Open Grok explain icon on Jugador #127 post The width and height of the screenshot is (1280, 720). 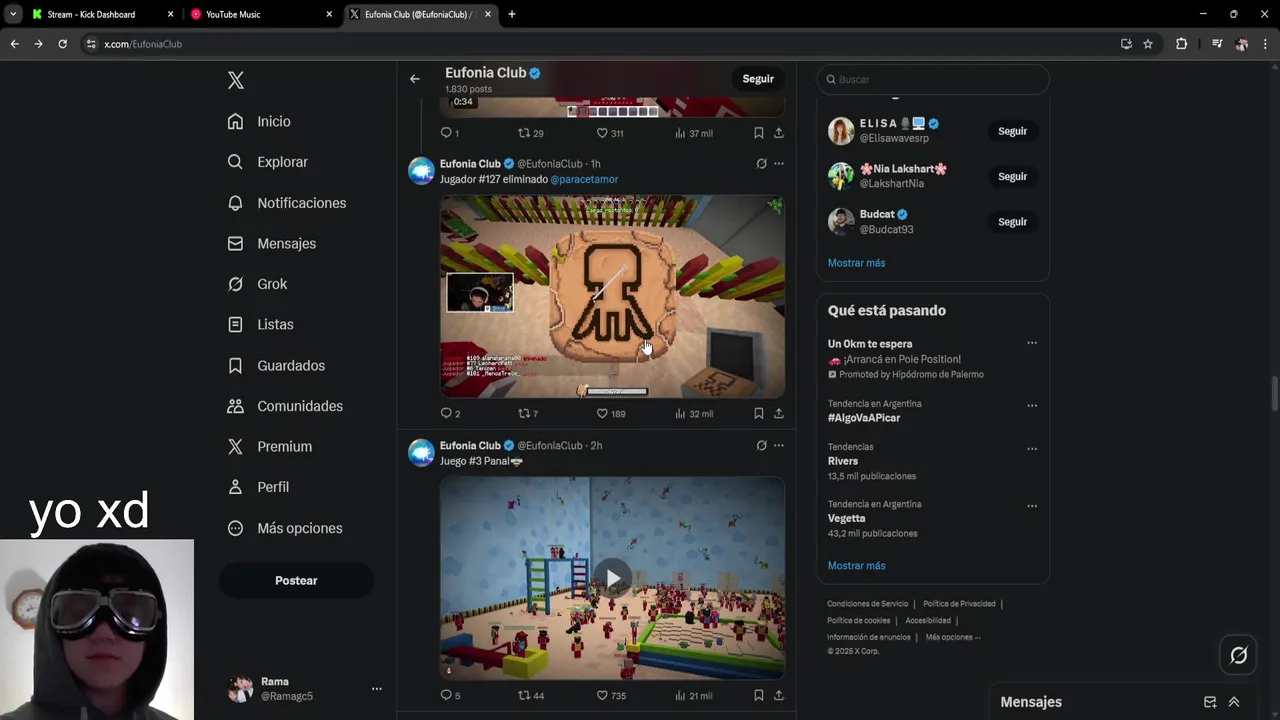(761, 164)
